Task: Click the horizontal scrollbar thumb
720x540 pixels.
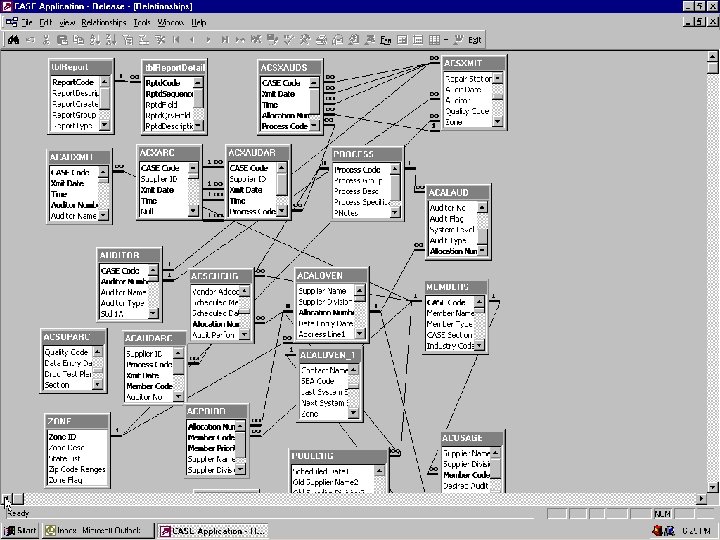Action: pyautogui.click(x=18, y=499)
